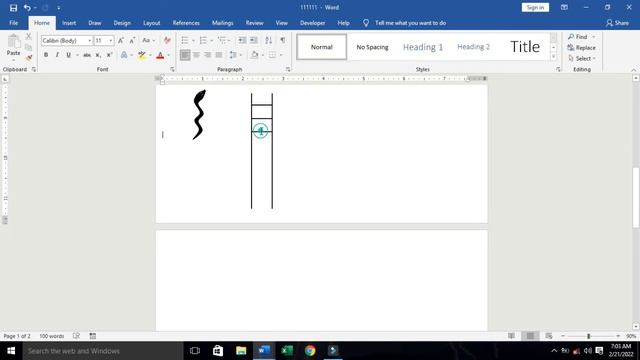This screenshot has width=640, height=360.
Task: Expand the Styles gallery more arrow
Action: (553, 57)
